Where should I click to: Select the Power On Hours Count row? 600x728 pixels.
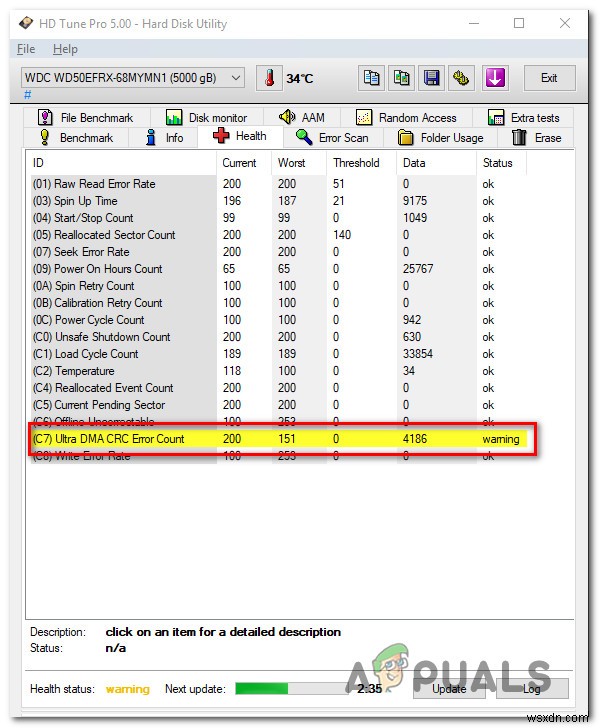279,269
